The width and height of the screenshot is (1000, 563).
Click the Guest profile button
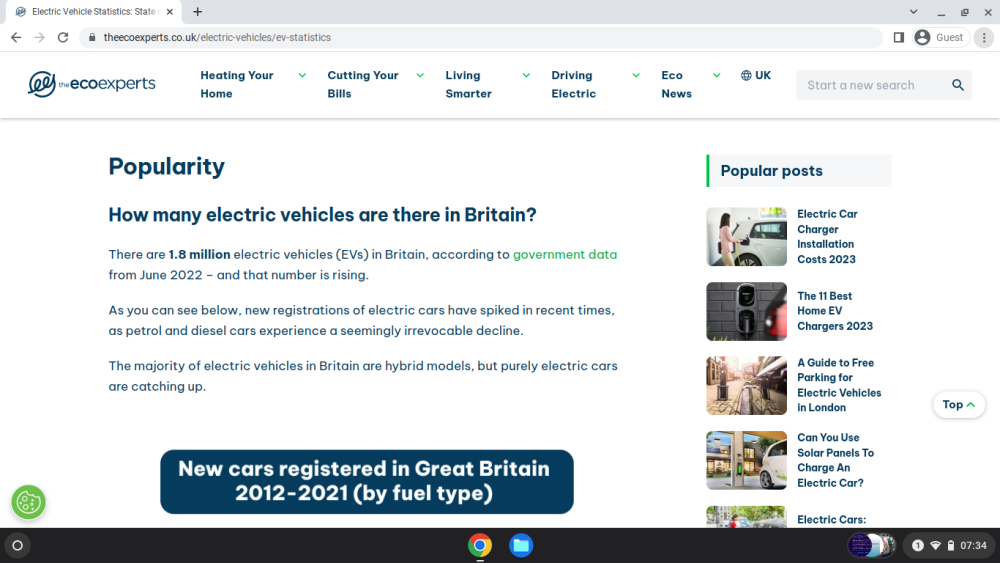point(940,38)
